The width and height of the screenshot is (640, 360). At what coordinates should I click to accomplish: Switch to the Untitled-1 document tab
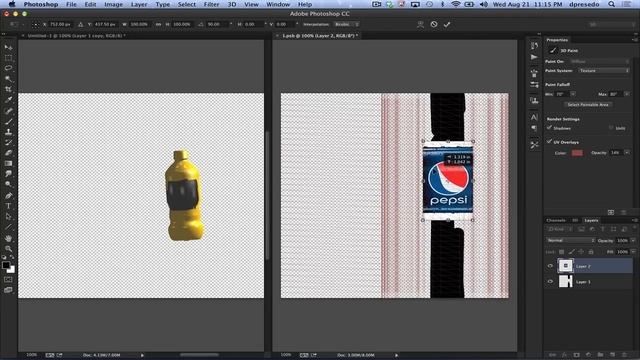pyautogui.click(x=76, y=36)
